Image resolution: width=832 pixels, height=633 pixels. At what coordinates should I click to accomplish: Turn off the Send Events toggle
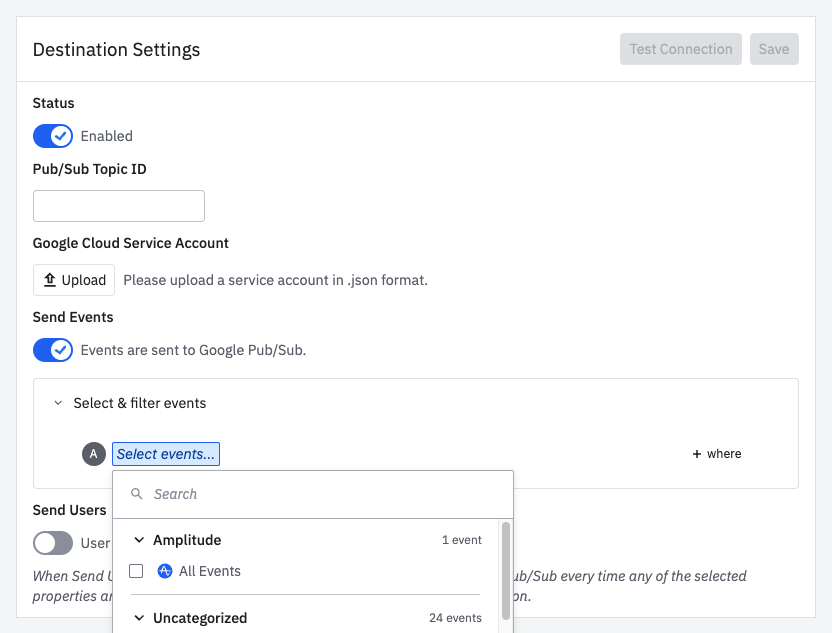(x=52, y=350)
